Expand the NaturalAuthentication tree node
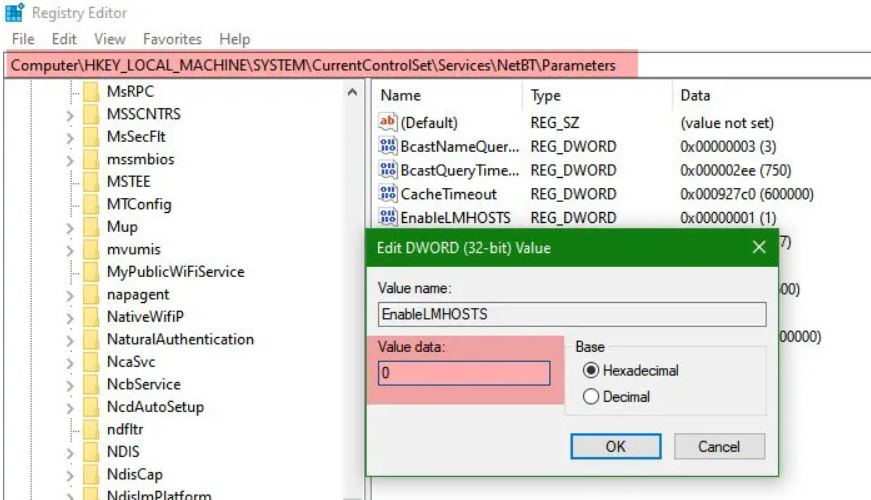The height and width of the screenshot is (500, 871). [x=70, y=340]
